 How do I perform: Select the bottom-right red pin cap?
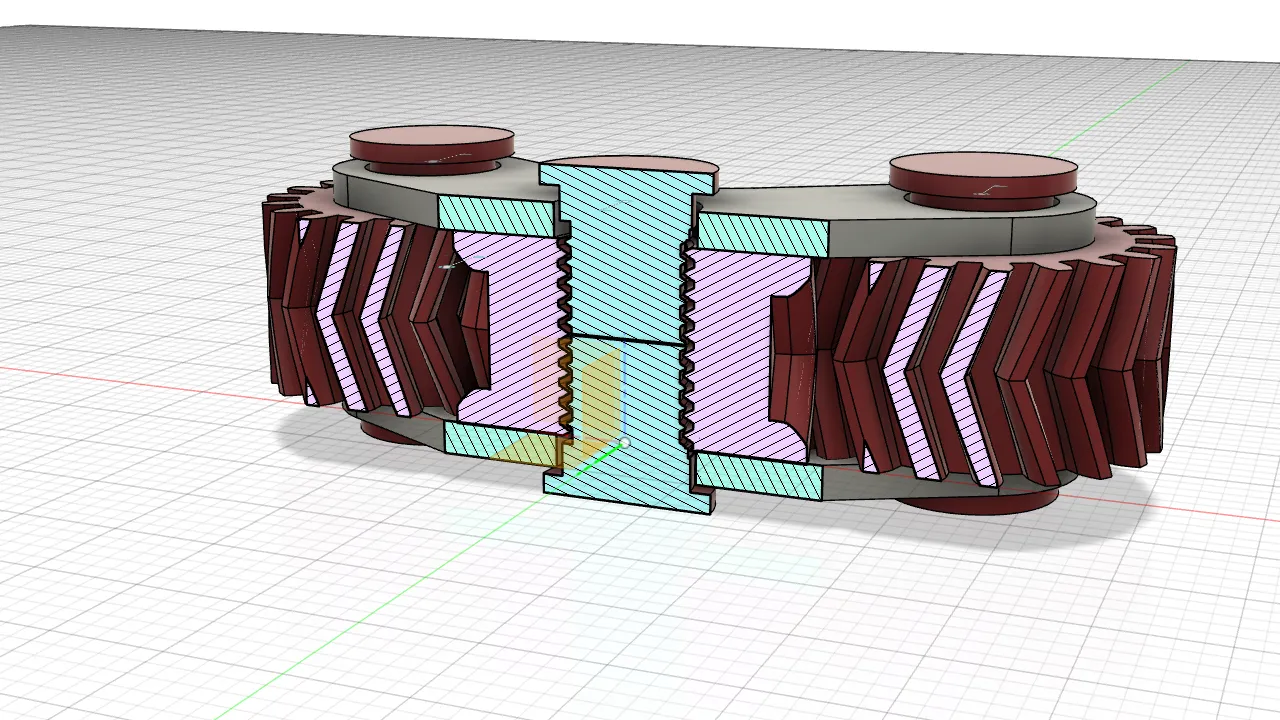pyautogui.click(x=985, y=502)
